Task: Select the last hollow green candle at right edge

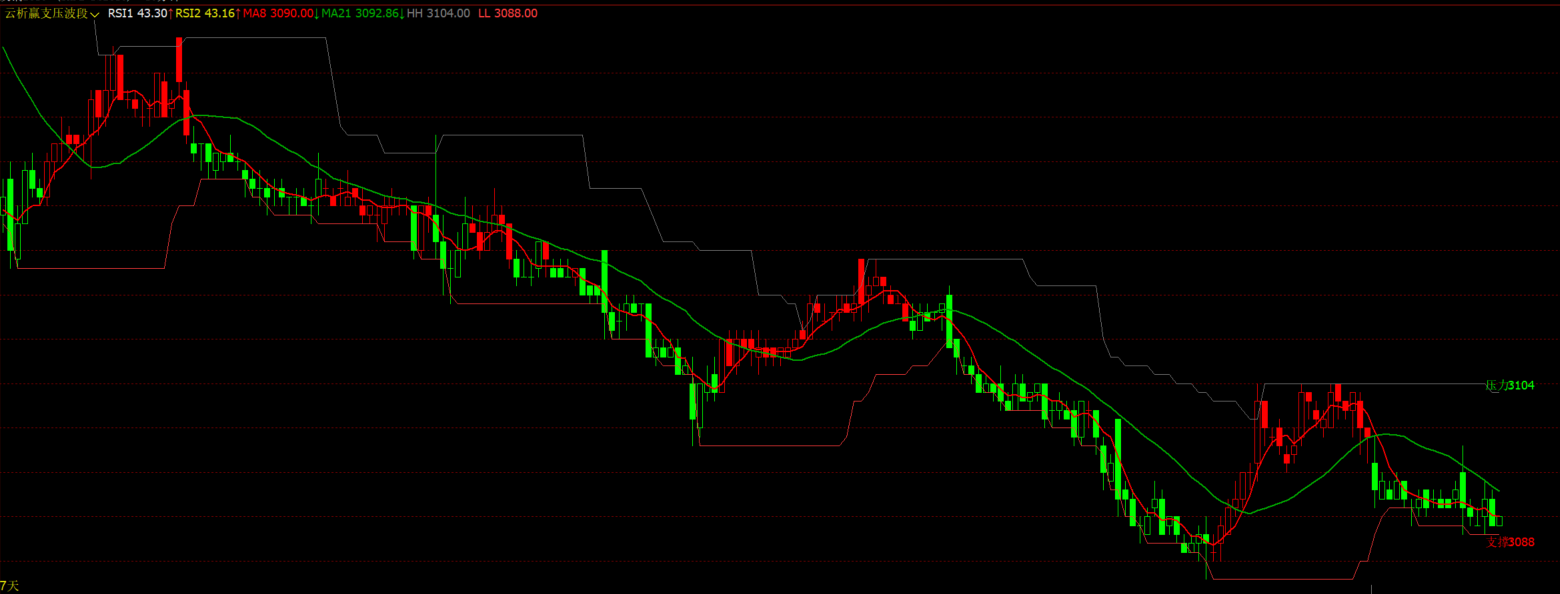Action: tap(1498, 520)
